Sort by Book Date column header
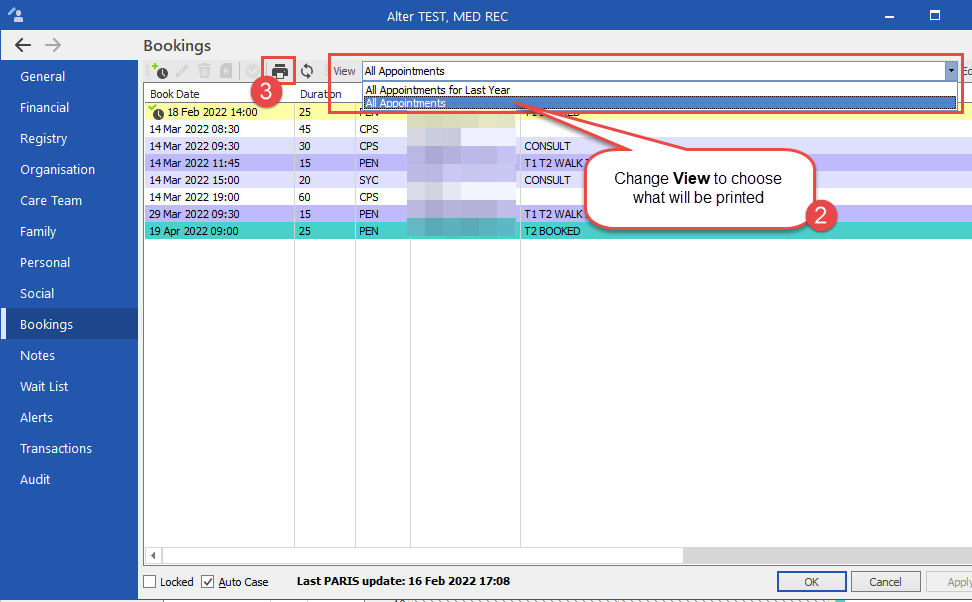Image resolution: width=972 pixels, height=602 pixels. (219, 94)
